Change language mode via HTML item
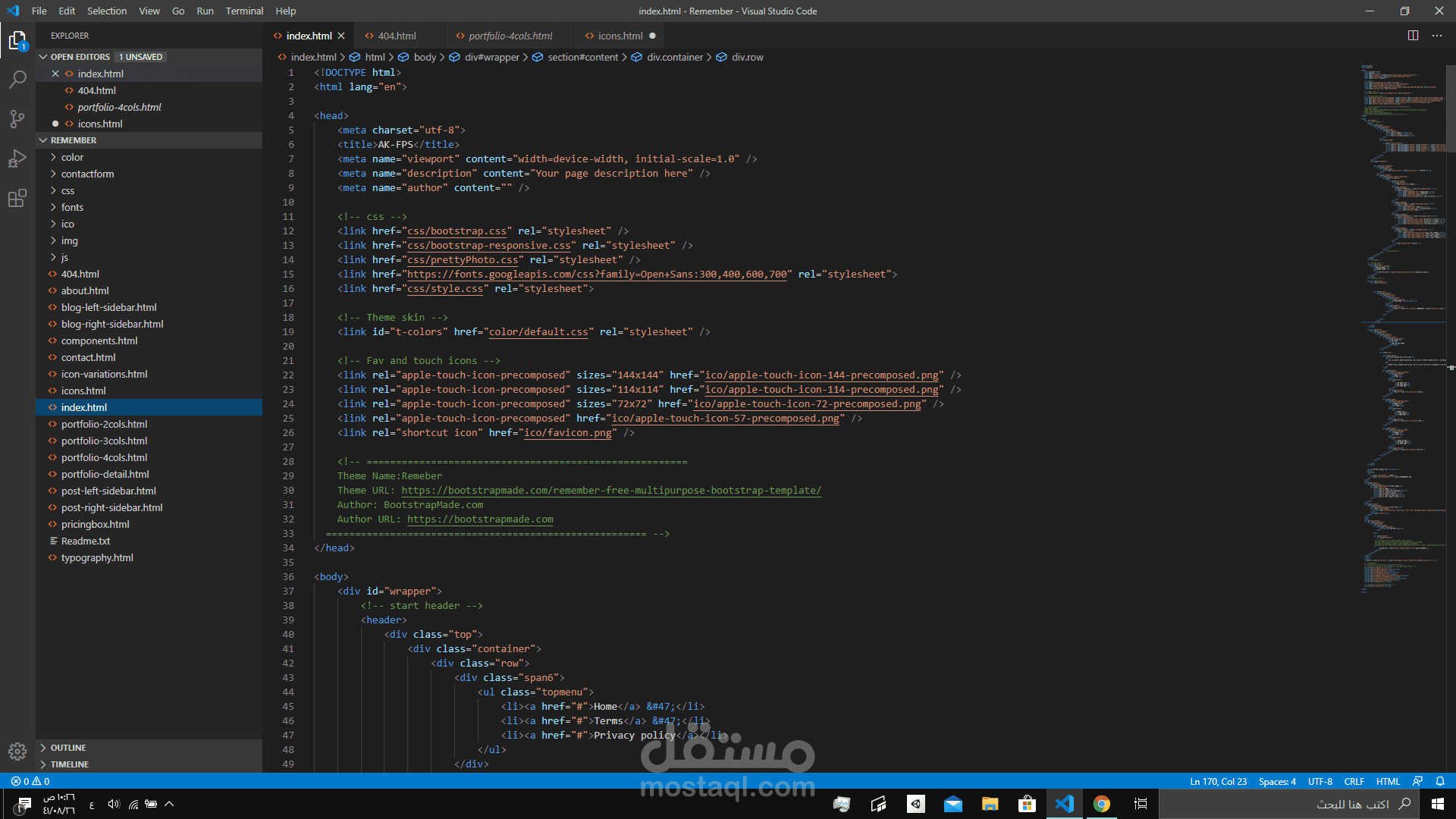The width and height of the screenshot is (1456, 819). (x=1388, y=781)
